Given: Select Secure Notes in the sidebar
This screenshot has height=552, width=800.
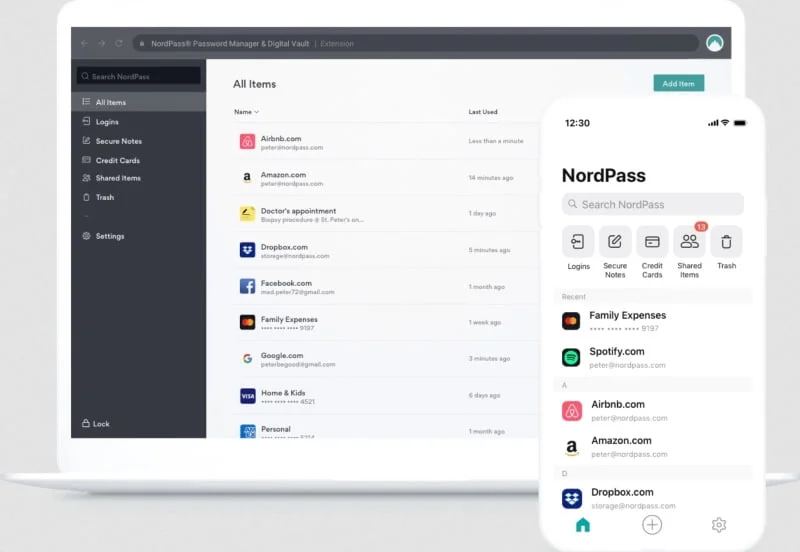Looking at the screenshot, I should coord(139,141).
